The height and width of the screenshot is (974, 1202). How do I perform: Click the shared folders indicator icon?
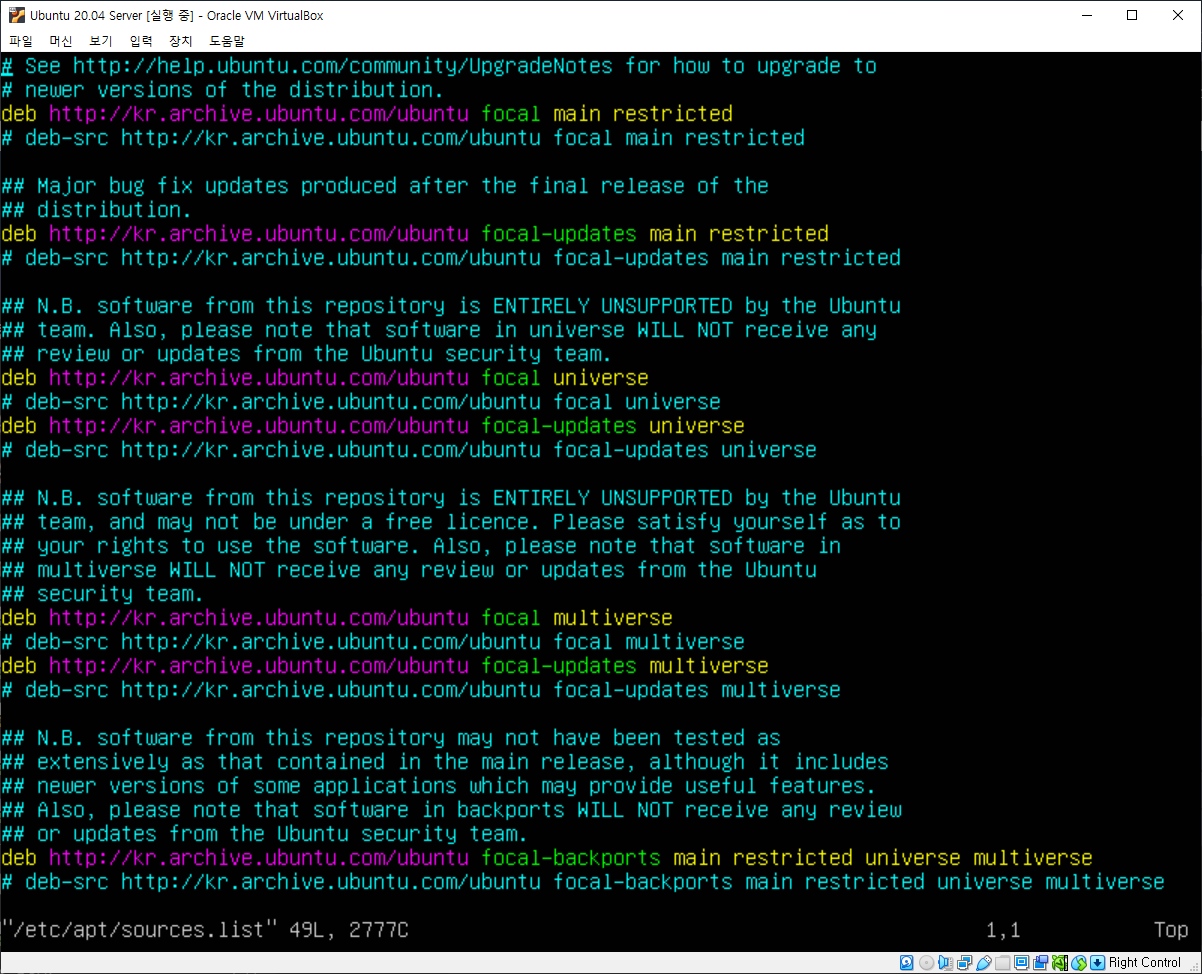click(1003, 962)
